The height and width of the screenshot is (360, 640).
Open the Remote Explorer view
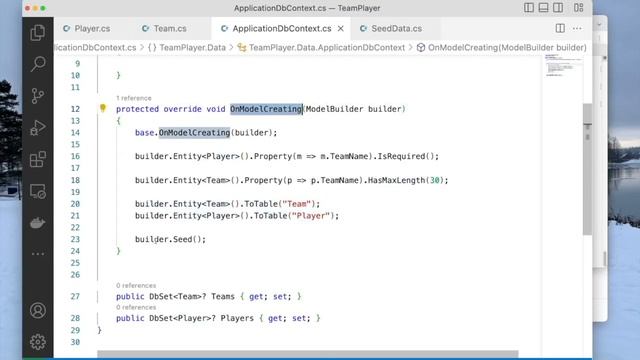(x=38, y=191)
